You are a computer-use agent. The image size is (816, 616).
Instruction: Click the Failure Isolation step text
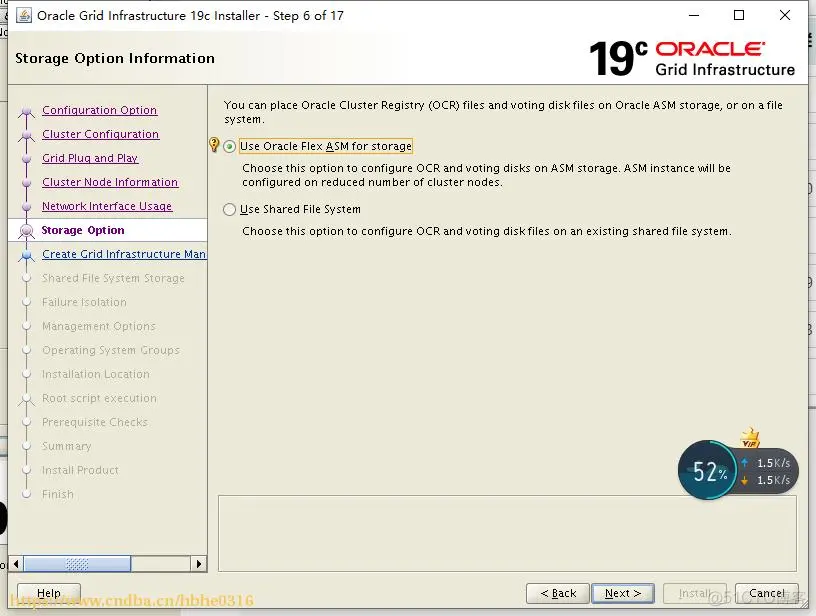click(84, 302)
